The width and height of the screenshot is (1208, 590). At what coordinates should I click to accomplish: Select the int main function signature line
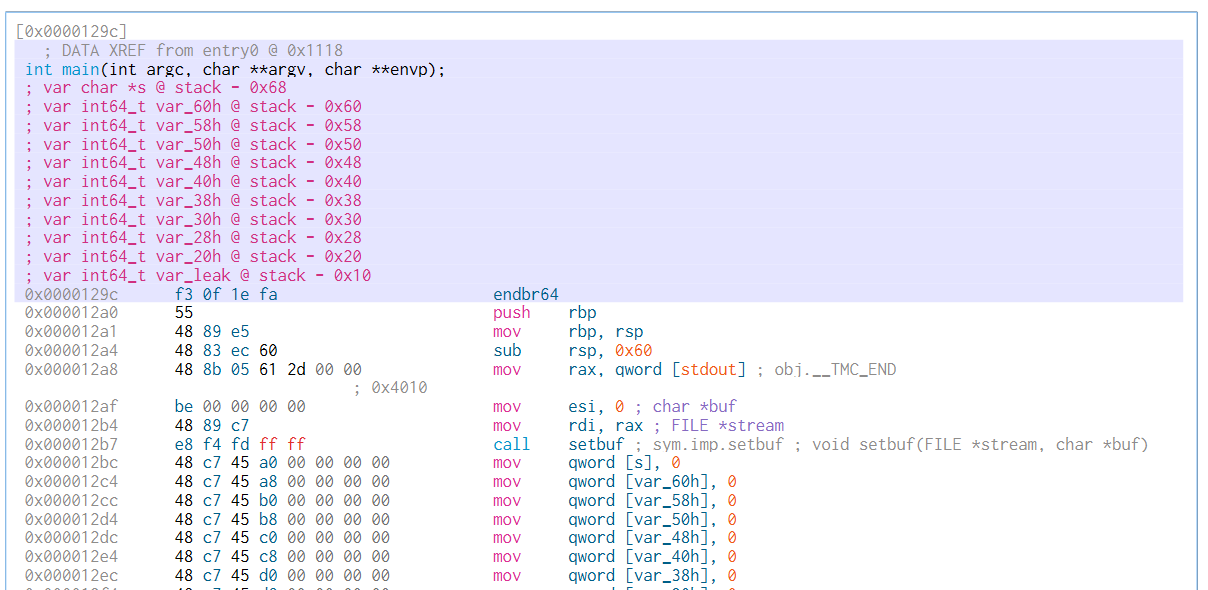(x=235, y=69)
